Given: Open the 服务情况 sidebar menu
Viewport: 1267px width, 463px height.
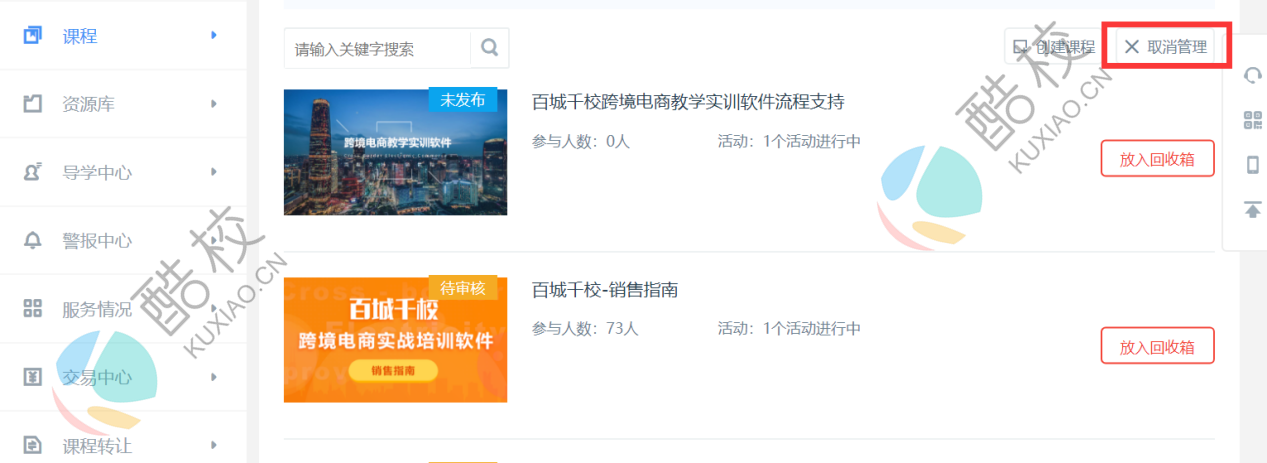Looking at the screenshot, I should point(123,309).
